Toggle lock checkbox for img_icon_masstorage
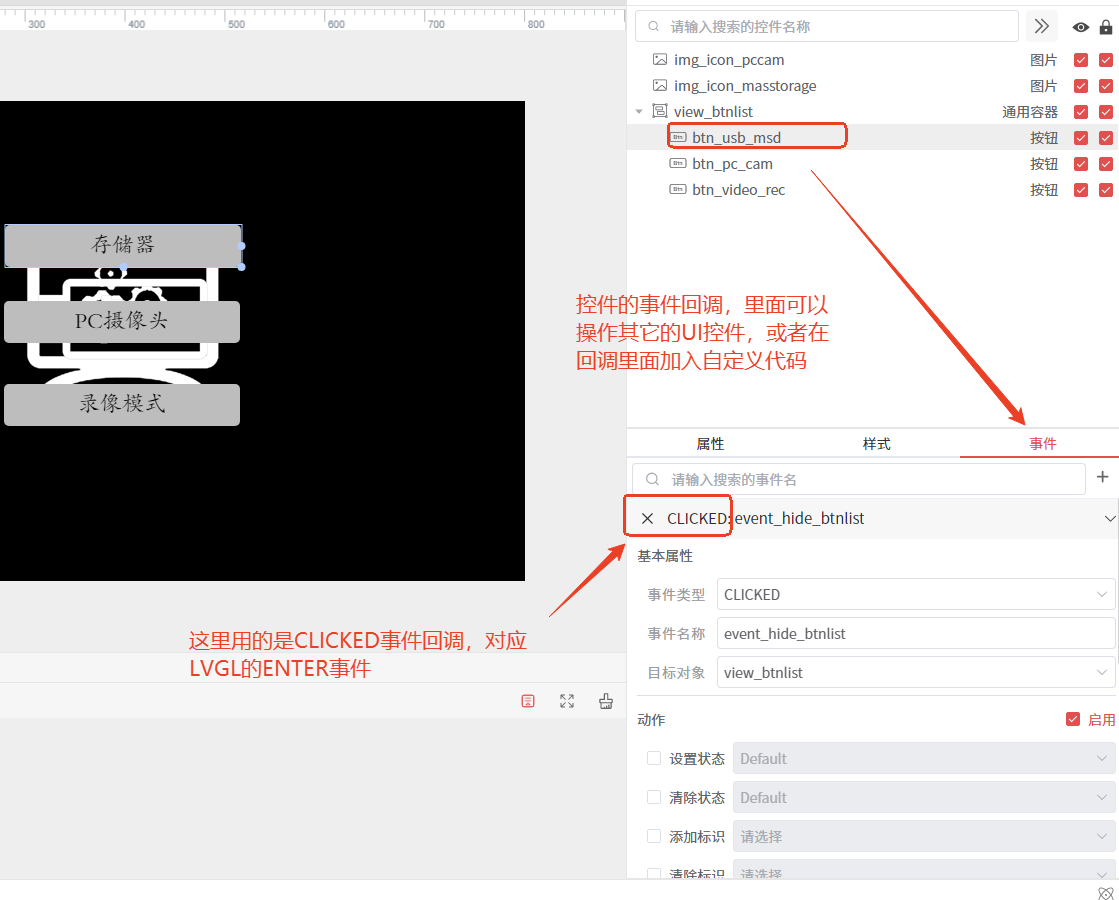 point(1106,86)
